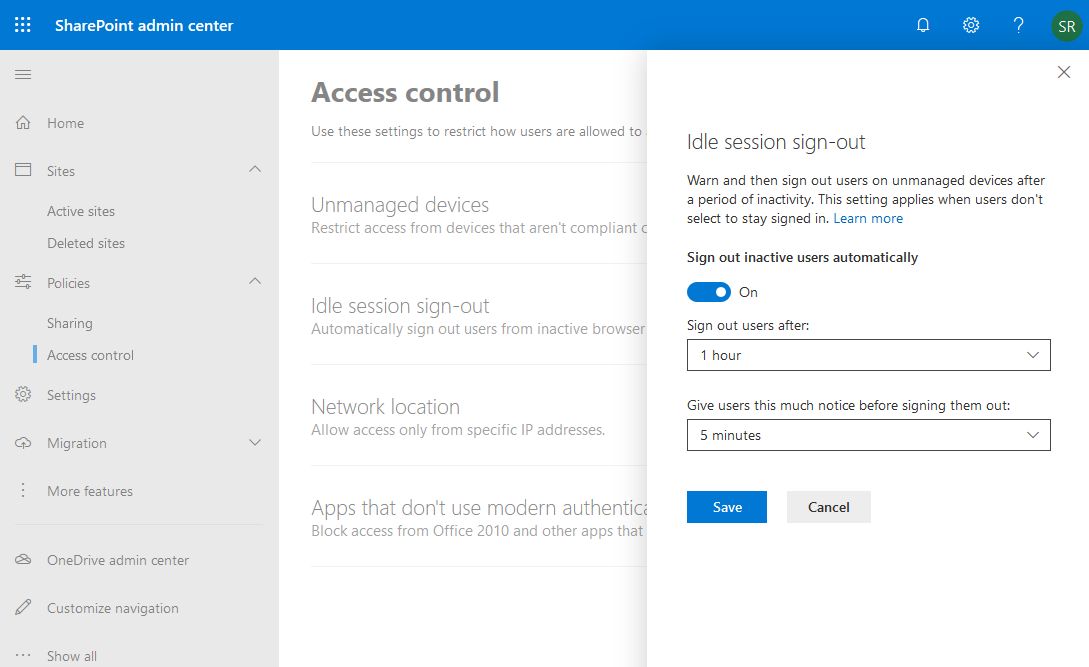Save the Idle session sign-out settings
The width and height of the screenshot is (1089, 667).
click(726, 507)
